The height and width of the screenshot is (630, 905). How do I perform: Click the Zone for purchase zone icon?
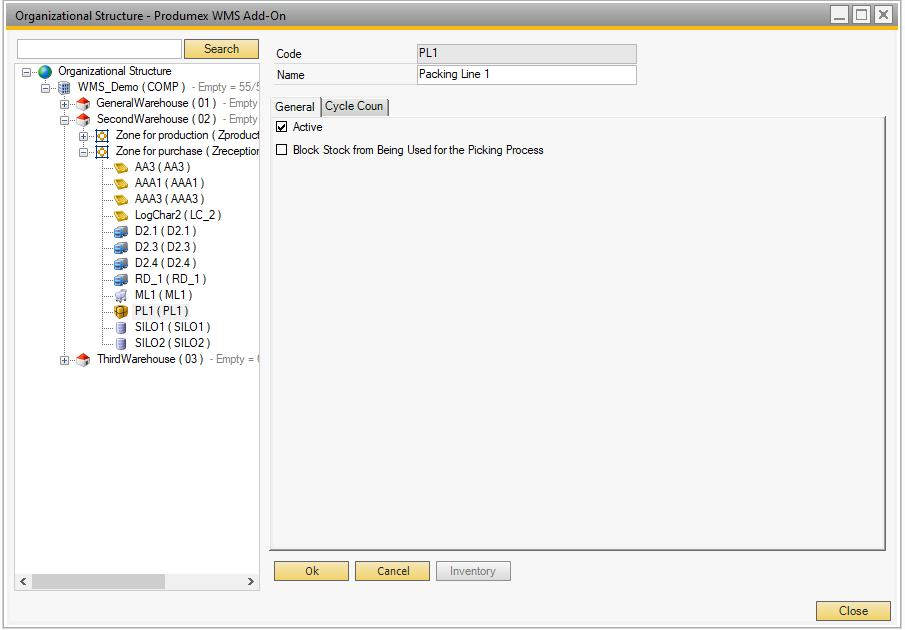pyautogui.click(x=102, y=152)
